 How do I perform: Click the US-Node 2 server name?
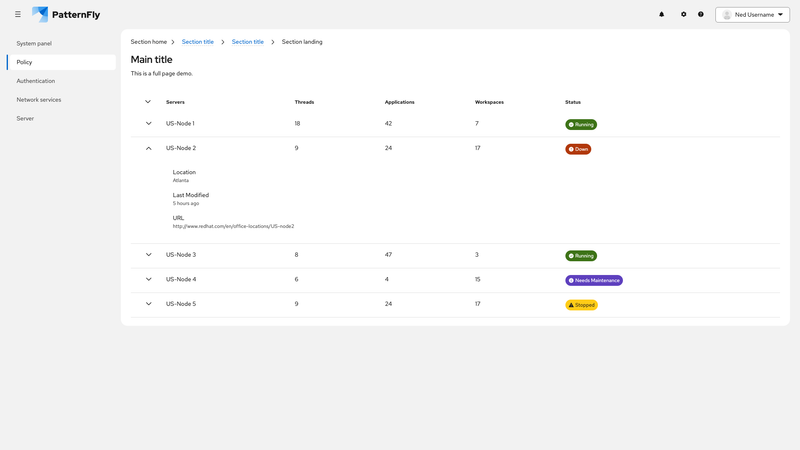[x=181, y=148]
